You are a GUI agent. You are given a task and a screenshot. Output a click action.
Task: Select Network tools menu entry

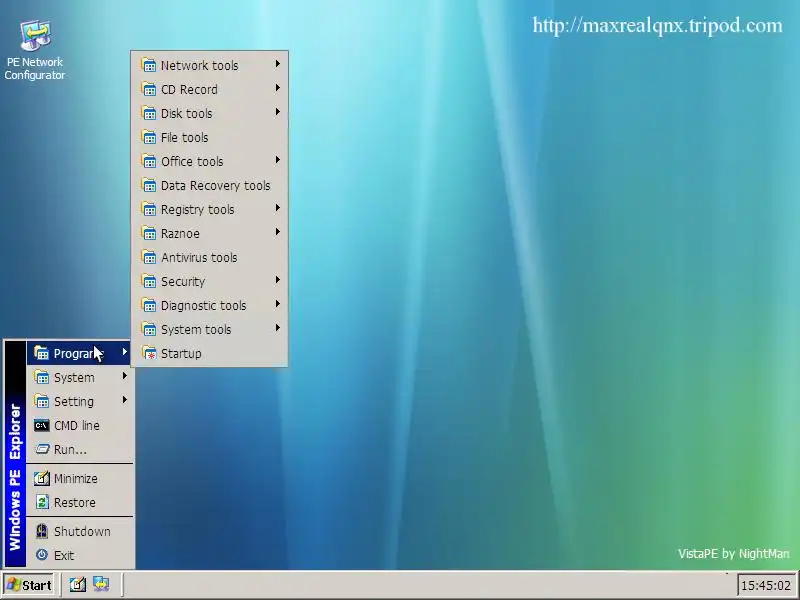click(x=210, y=65)
